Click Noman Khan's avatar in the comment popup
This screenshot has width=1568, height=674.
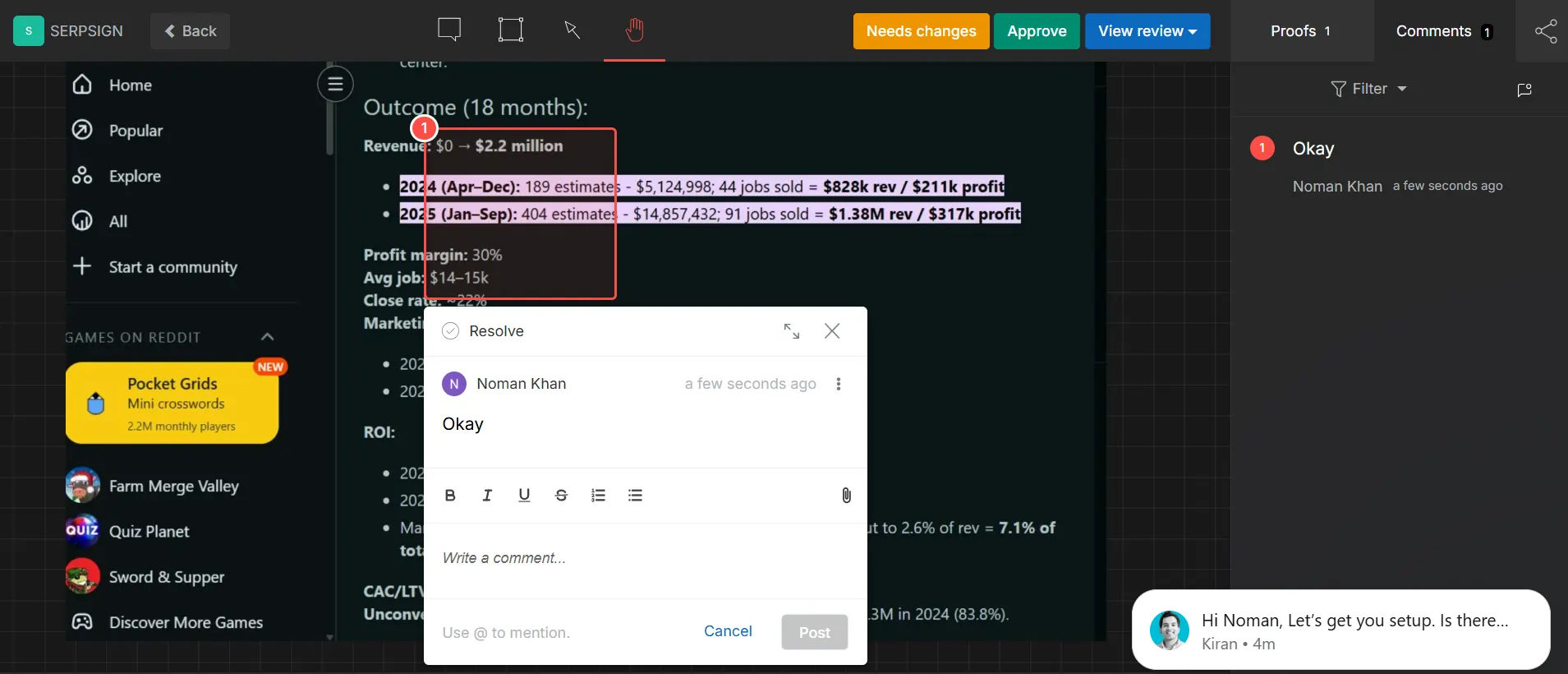click(454, 384)
